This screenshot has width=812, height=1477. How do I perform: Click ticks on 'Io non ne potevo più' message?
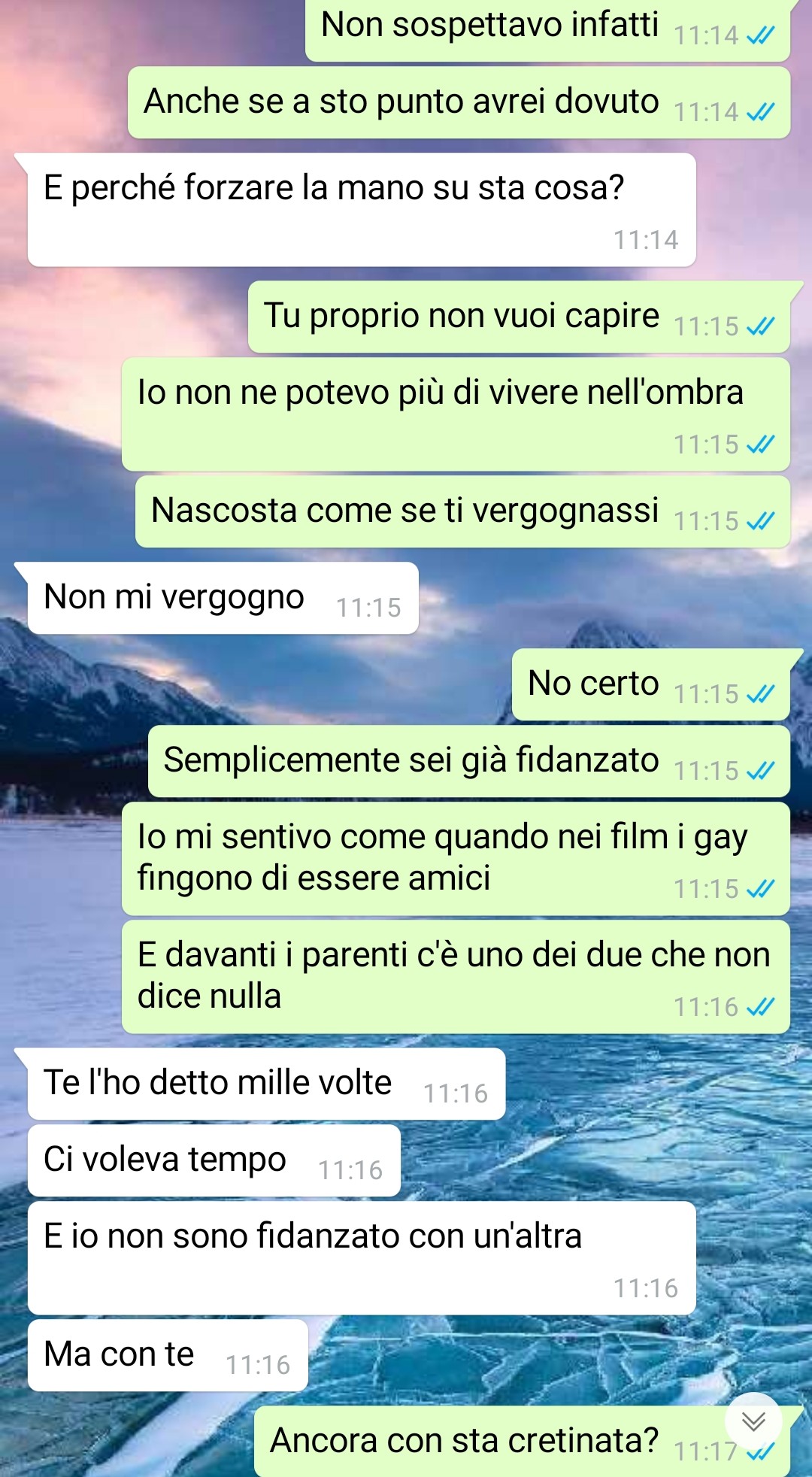point(760,444)
